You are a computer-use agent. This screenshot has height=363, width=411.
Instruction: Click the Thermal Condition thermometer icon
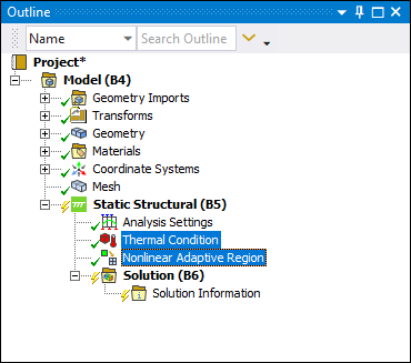coord(109,240)
